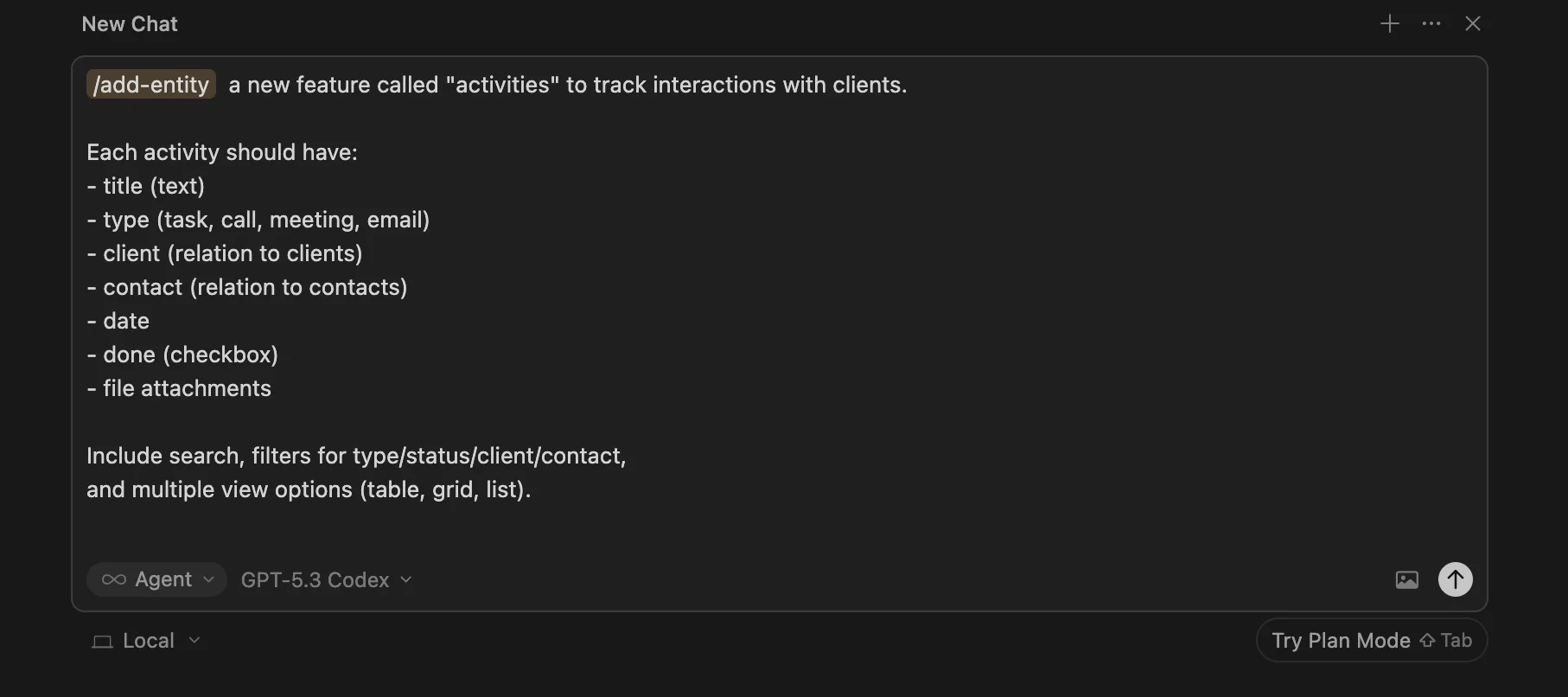This screenshot has width=1568, height=697.
Task: Click the infinity icon on the Agent selector
Action: coord(112,579)
